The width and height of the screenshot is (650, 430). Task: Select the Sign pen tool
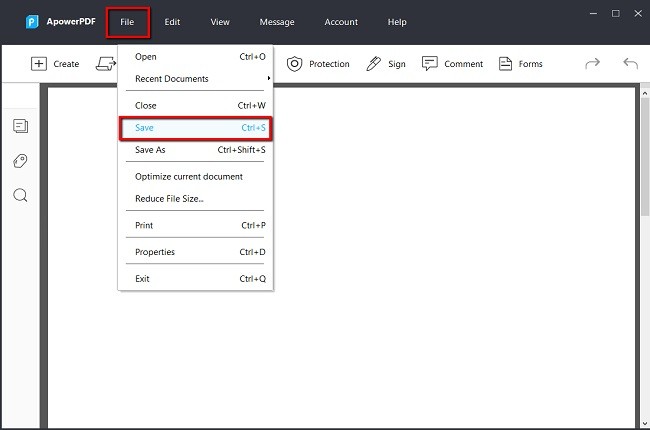coord(374,64)
